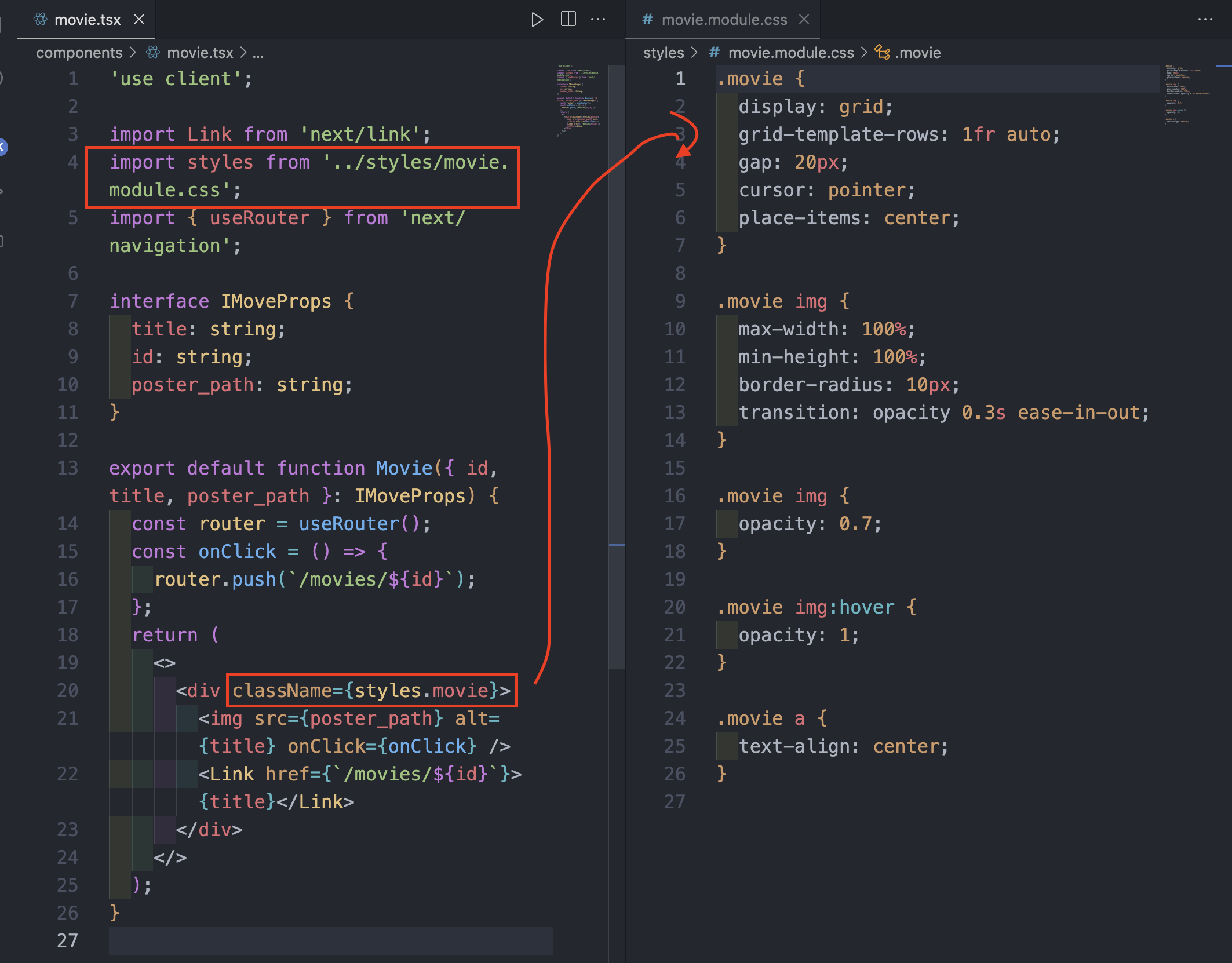Run the movie.tsx file with play icon
Viewport: 1232px width, 963px height.
click(537, 20)
